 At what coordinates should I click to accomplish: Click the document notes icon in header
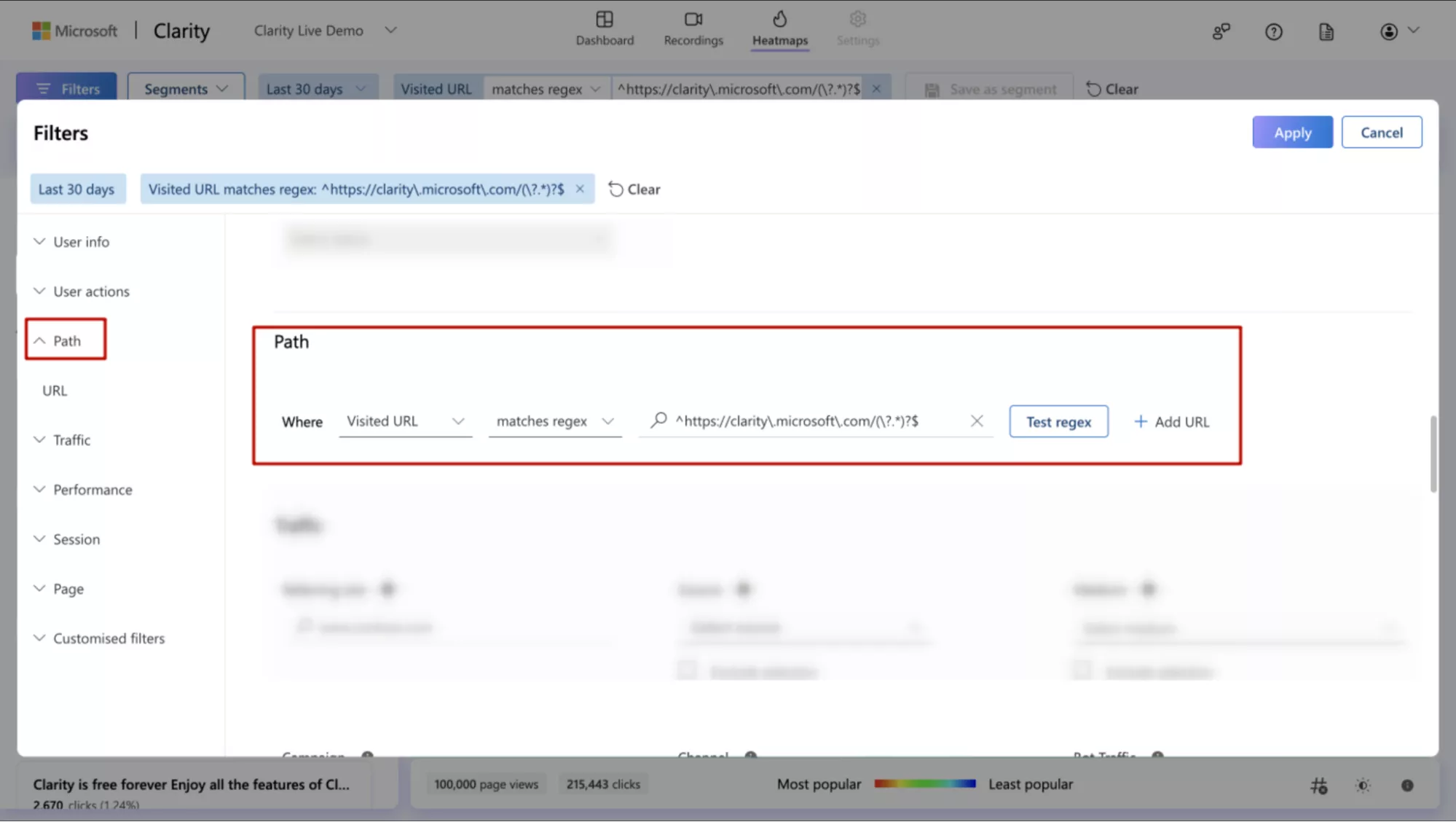click(1326, 32)
